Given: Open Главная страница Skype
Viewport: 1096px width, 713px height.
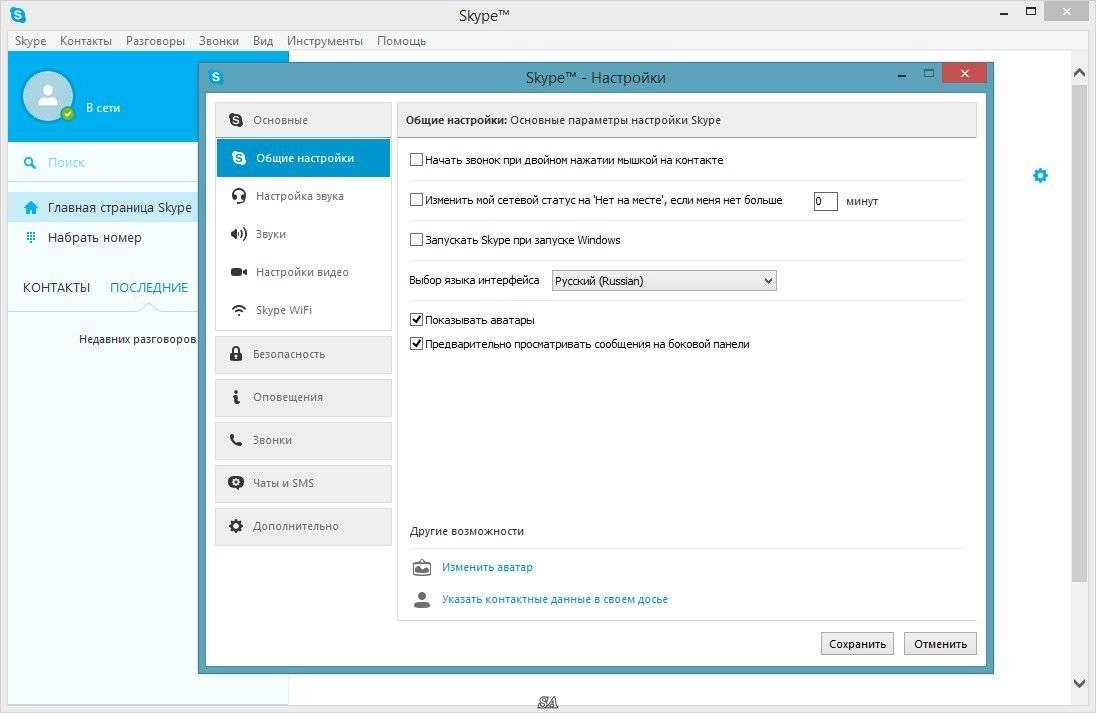Looking at the screenshot, I should click(x=103, y=208).
